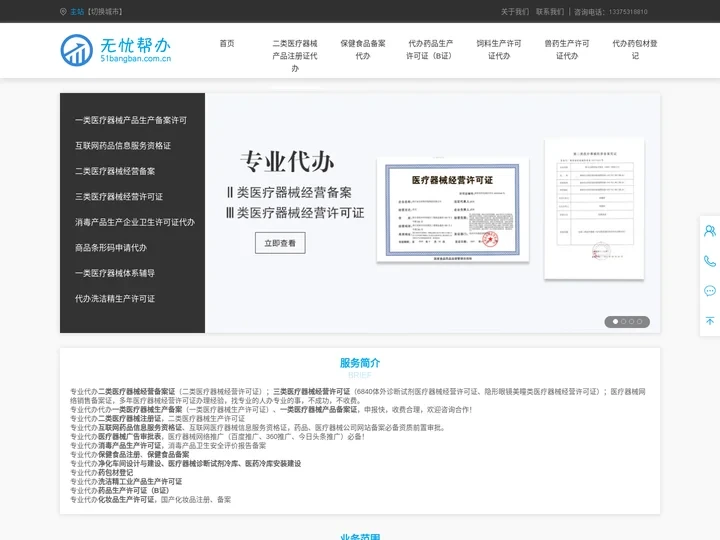The width and height of the screenshot is (720, 540).
Task: Click the Ⅲ类医疗器械经营许可证 banner text
Action: (295, 213)
